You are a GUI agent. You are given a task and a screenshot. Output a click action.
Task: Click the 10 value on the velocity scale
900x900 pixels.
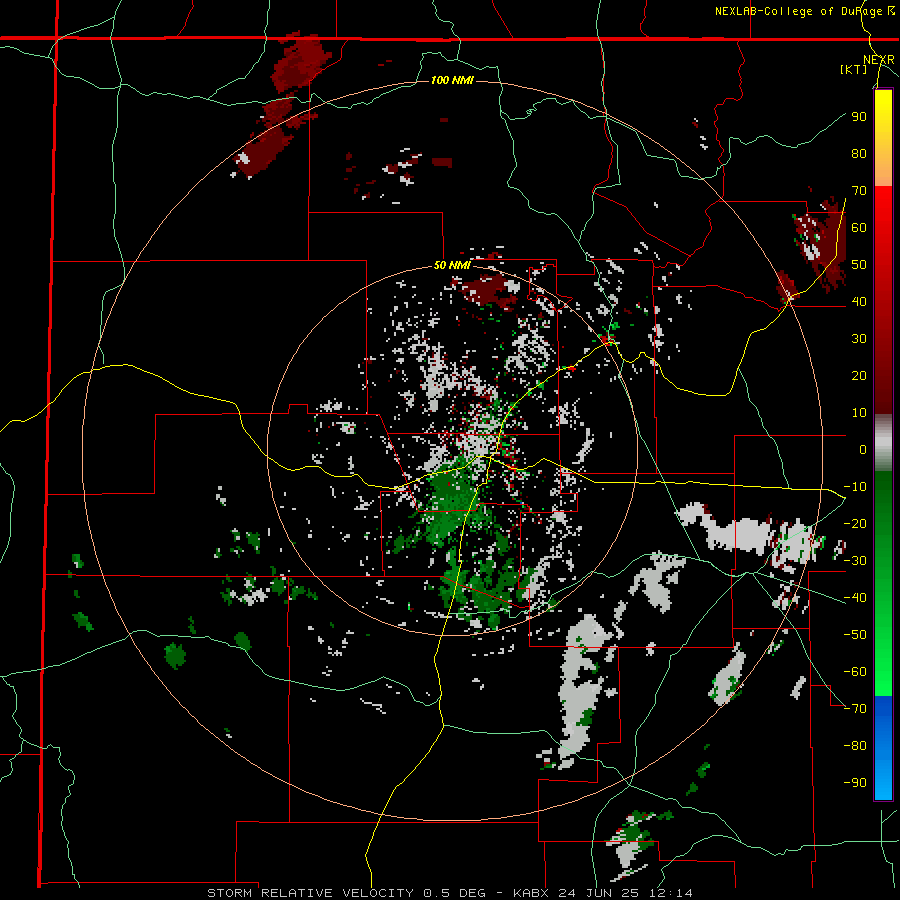pos(859,413)
